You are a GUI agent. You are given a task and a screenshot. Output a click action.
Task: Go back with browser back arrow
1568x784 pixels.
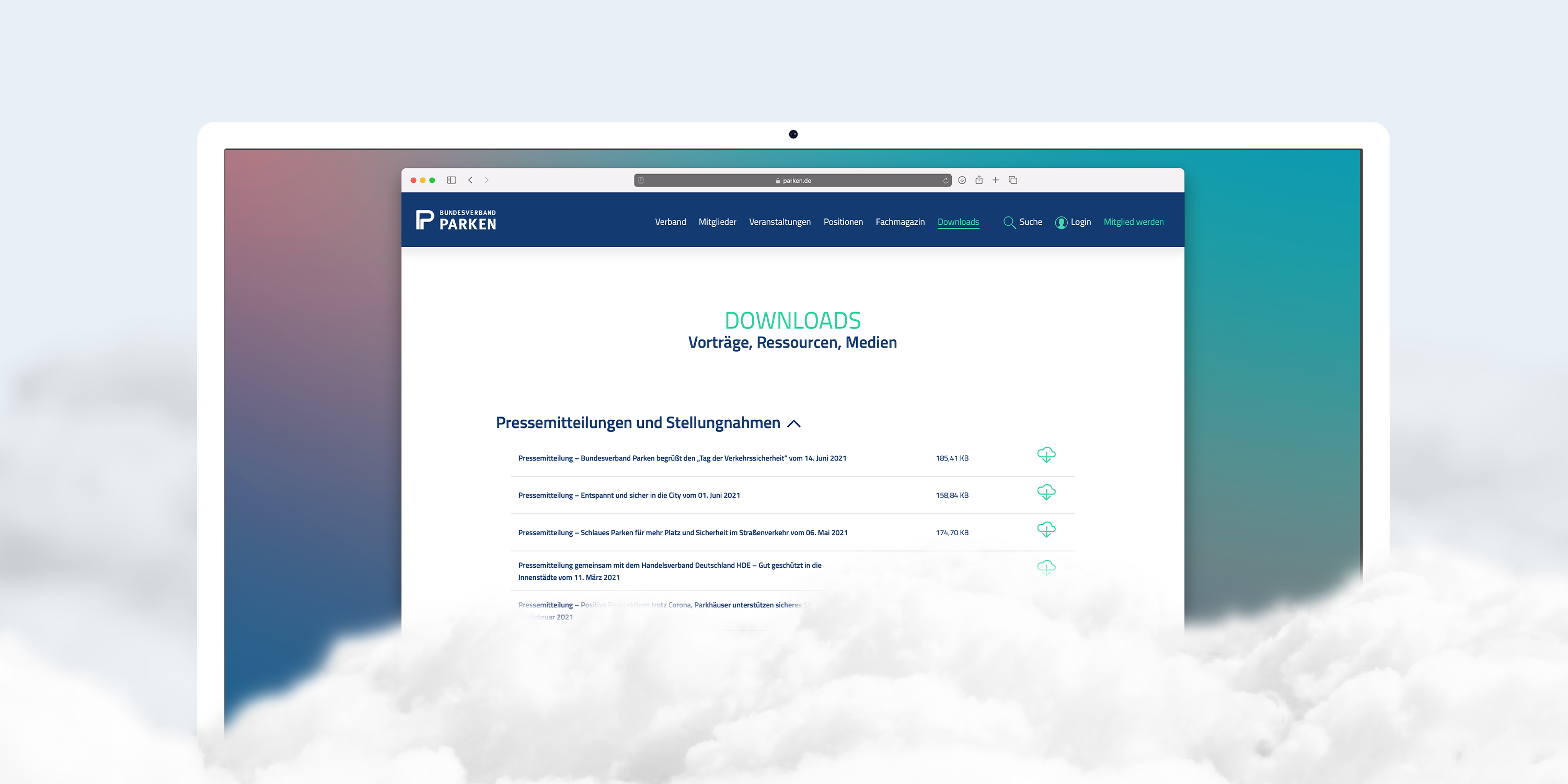click(x=470, y=180)
